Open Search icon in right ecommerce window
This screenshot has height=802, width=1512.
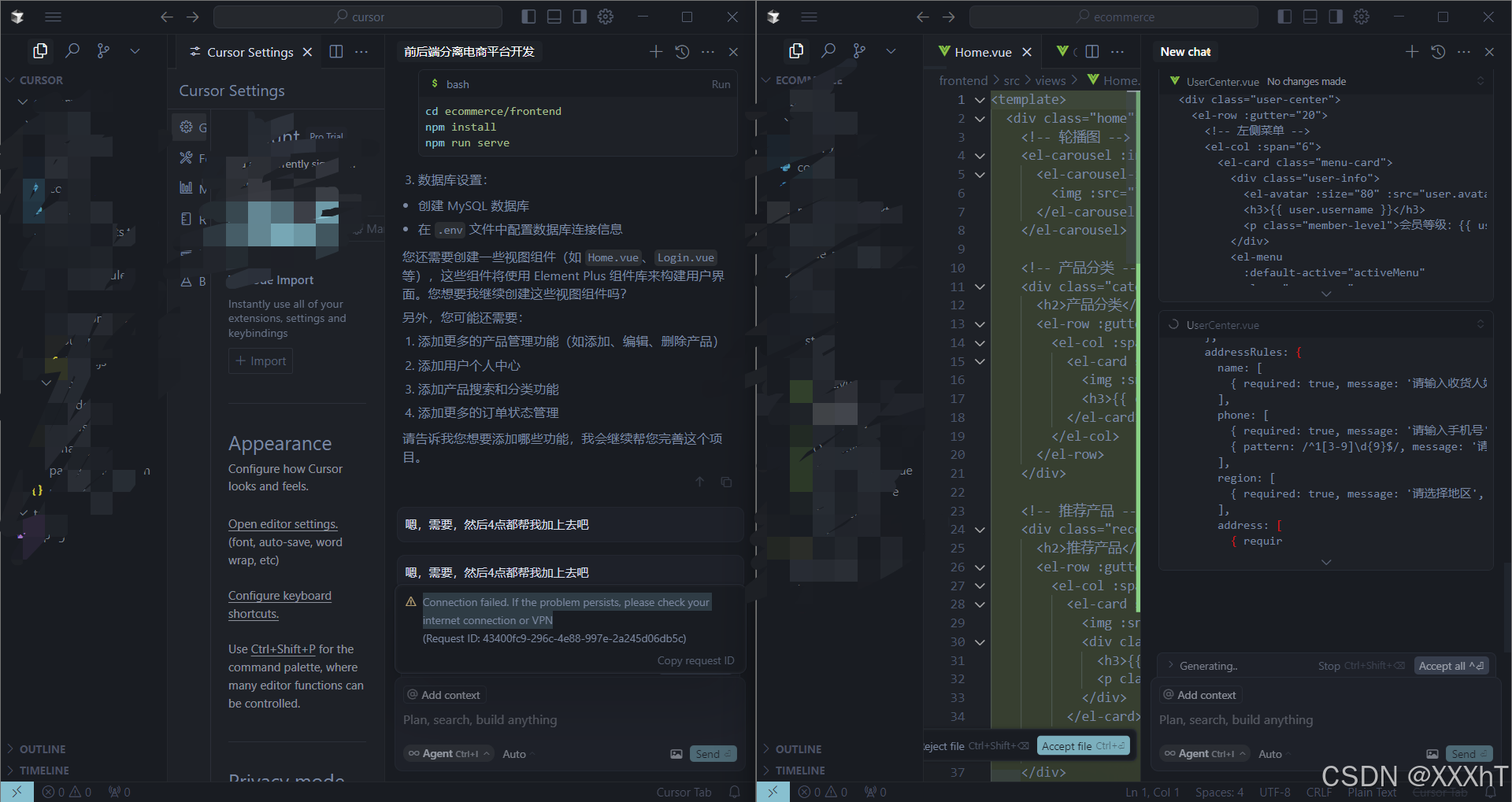point(828,51)
